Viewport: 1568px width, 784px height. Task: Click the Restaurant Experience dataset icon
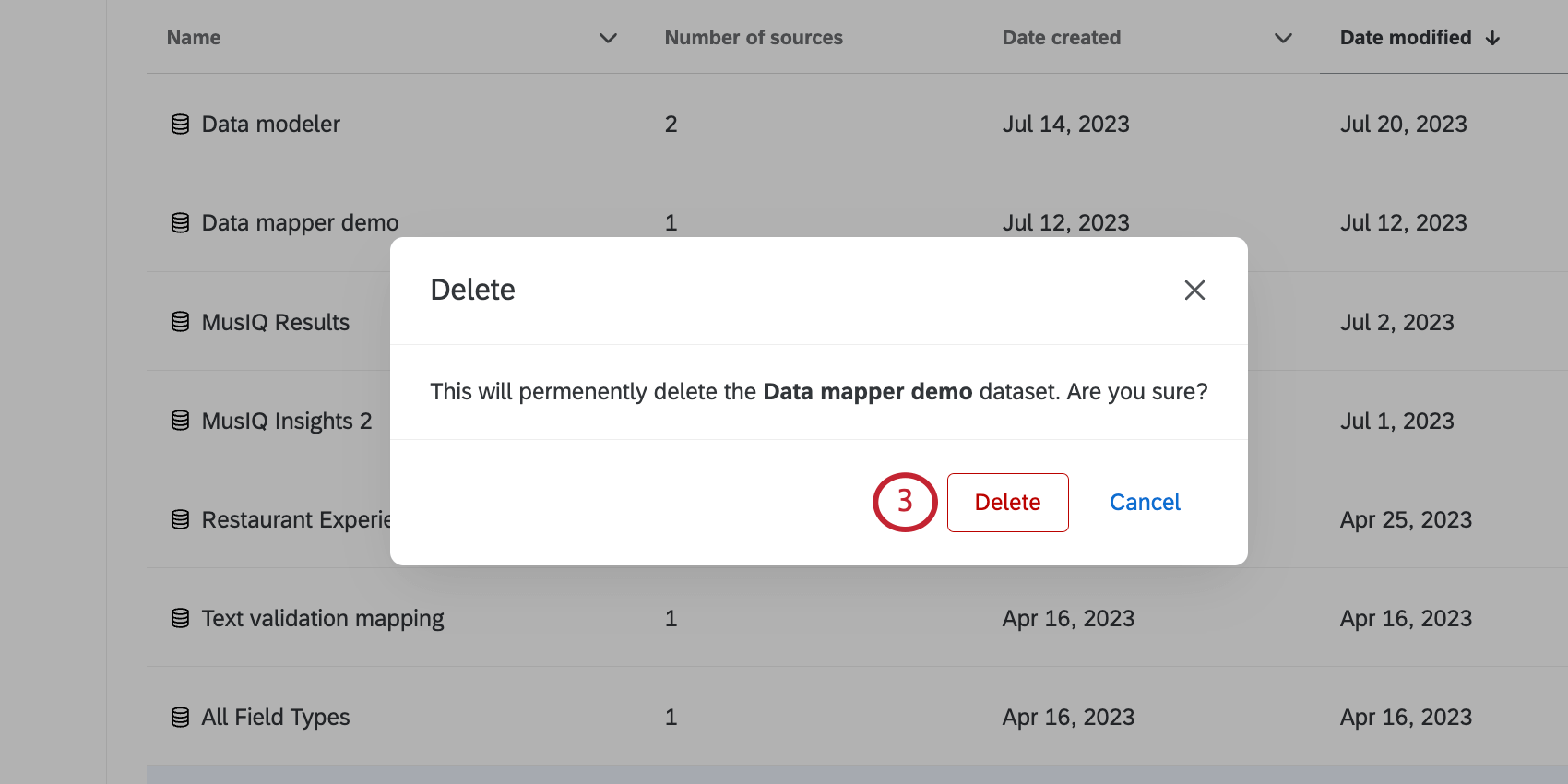point(181,519)
